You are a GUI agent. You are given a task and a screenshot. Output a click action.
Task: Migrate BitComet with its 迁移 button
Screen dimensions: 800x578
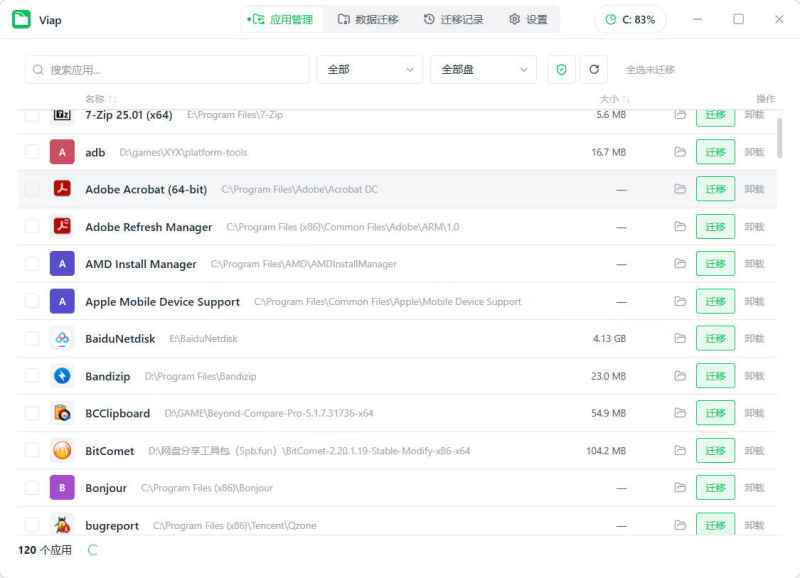pos(715,450)
